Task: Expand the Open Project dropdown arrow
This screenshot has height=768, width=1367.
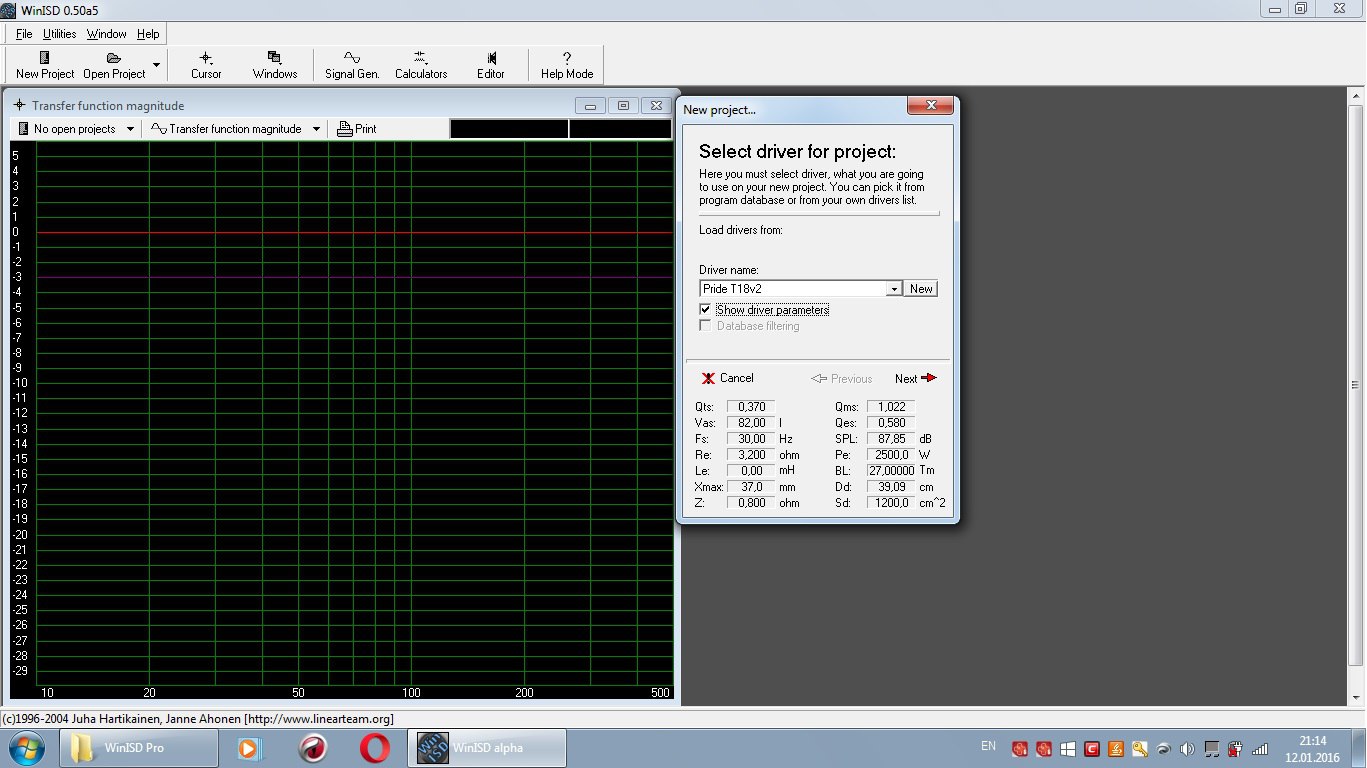Action: click(x=156, y=66)
